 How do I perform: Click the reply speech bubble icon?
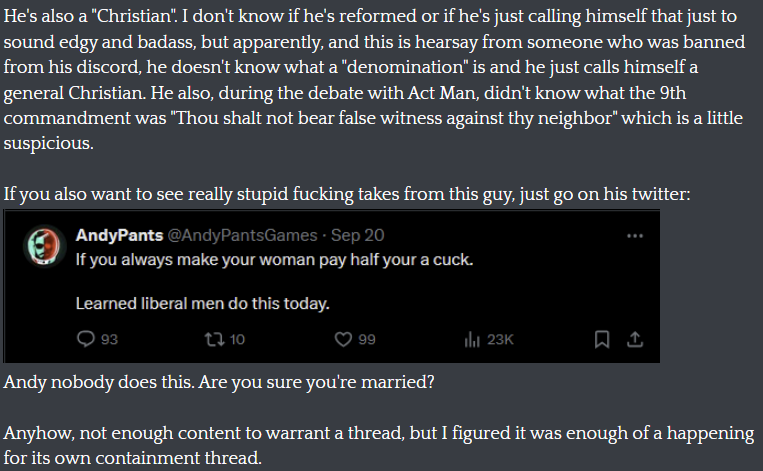[x=86, y=339]
